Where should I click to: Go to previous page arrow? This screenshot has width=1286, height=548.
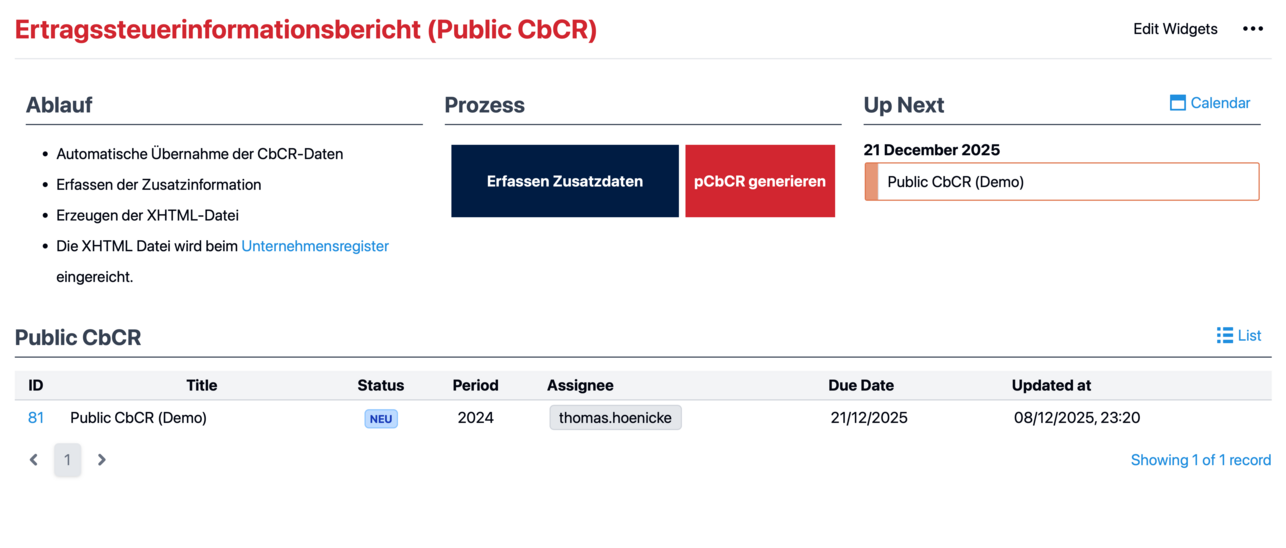[x=34, y=460]
